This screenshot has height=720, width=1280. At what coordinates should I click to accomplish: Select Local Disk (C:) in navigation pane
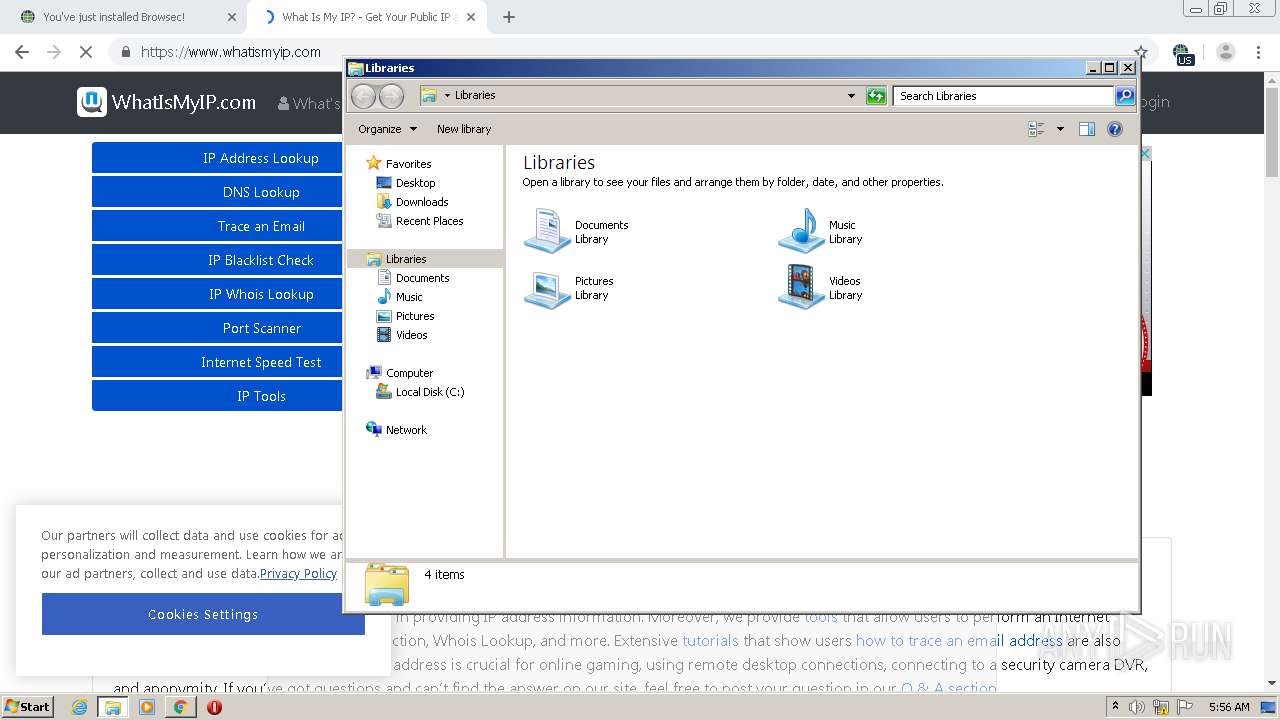[x=429, y=392]
